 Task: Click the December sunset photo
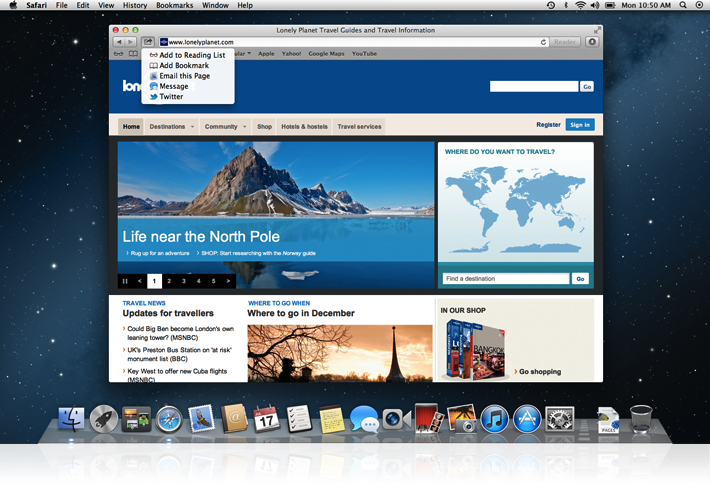point(340,353)
